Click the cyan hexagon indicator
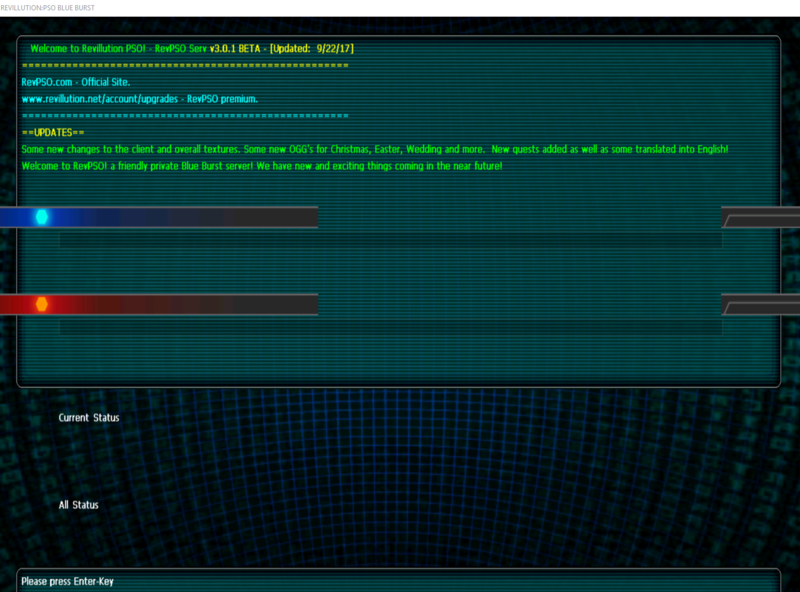Viewport: 800px width, 592px height. click(42, 217)
